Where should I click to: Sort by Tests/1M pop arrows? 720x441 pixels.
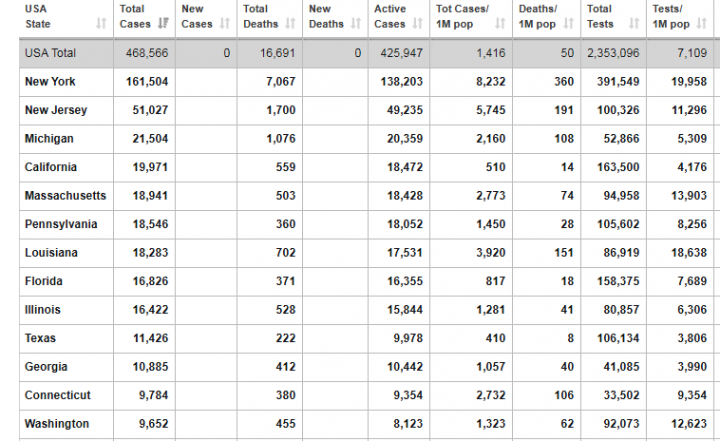702,23
